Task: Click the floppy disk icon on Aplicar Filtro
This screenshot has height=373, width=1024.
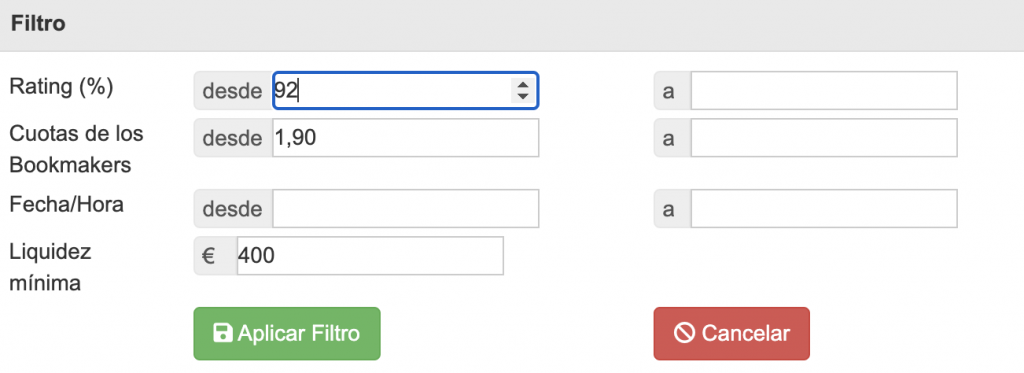Action: 223,333
